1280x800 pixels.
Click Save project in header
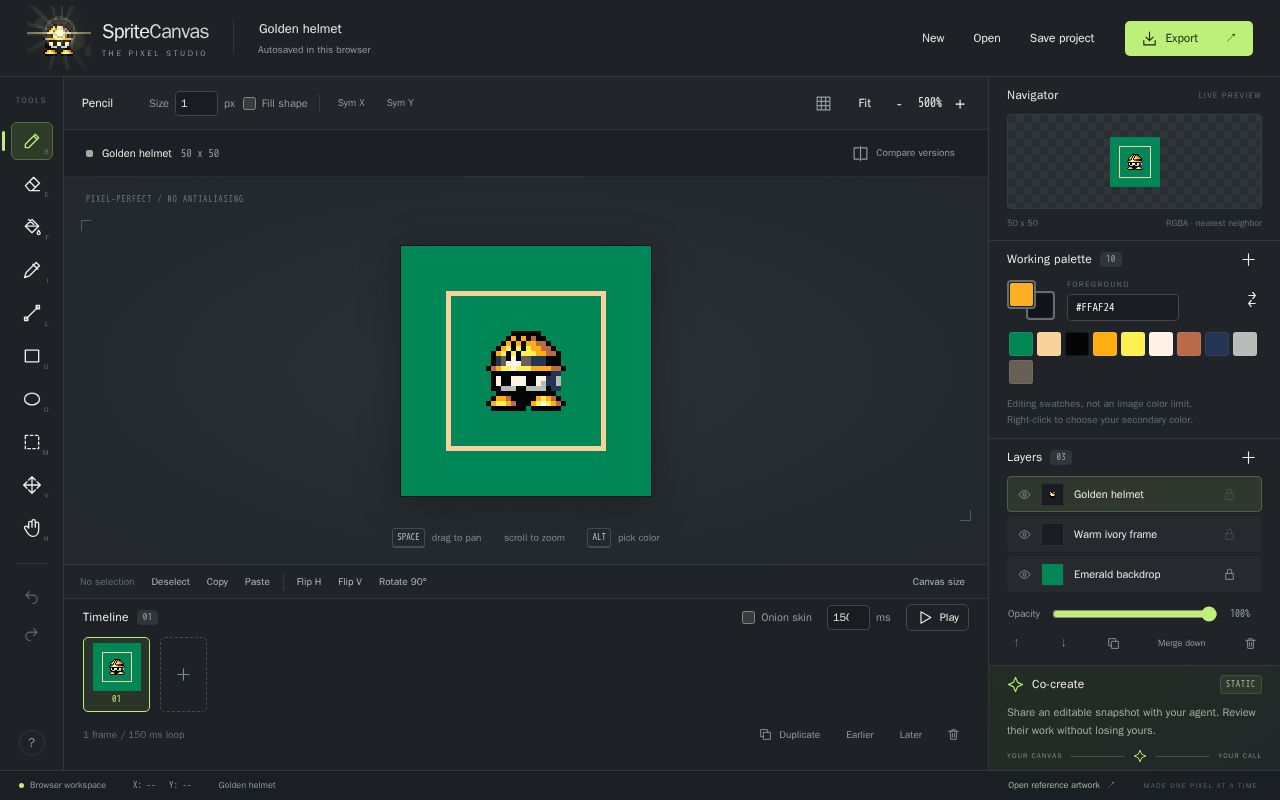click(1062, 38)
